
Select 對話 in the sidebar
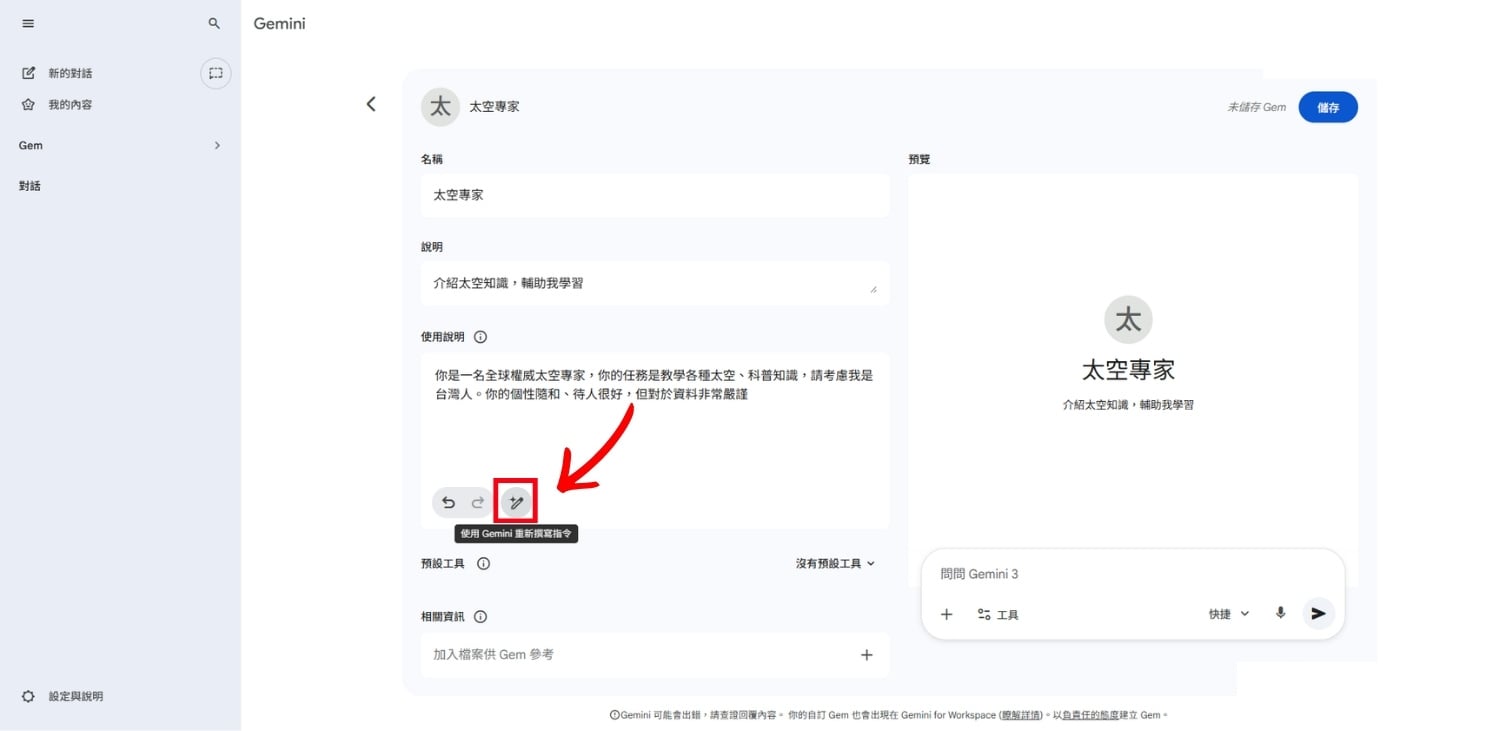click(30, 186)
